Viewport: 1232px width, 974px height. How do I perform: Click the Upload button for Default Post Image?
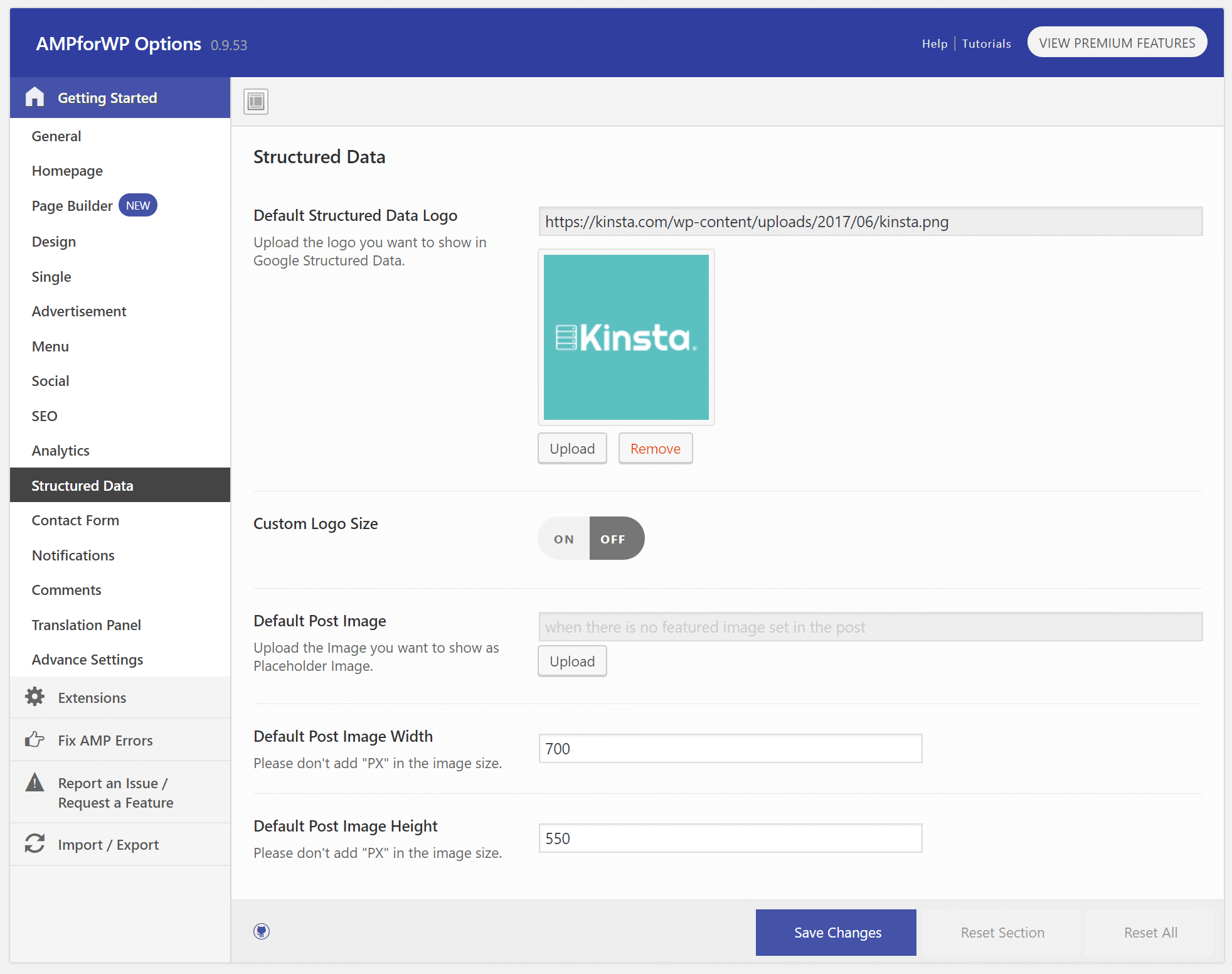(x=572, y=661)
